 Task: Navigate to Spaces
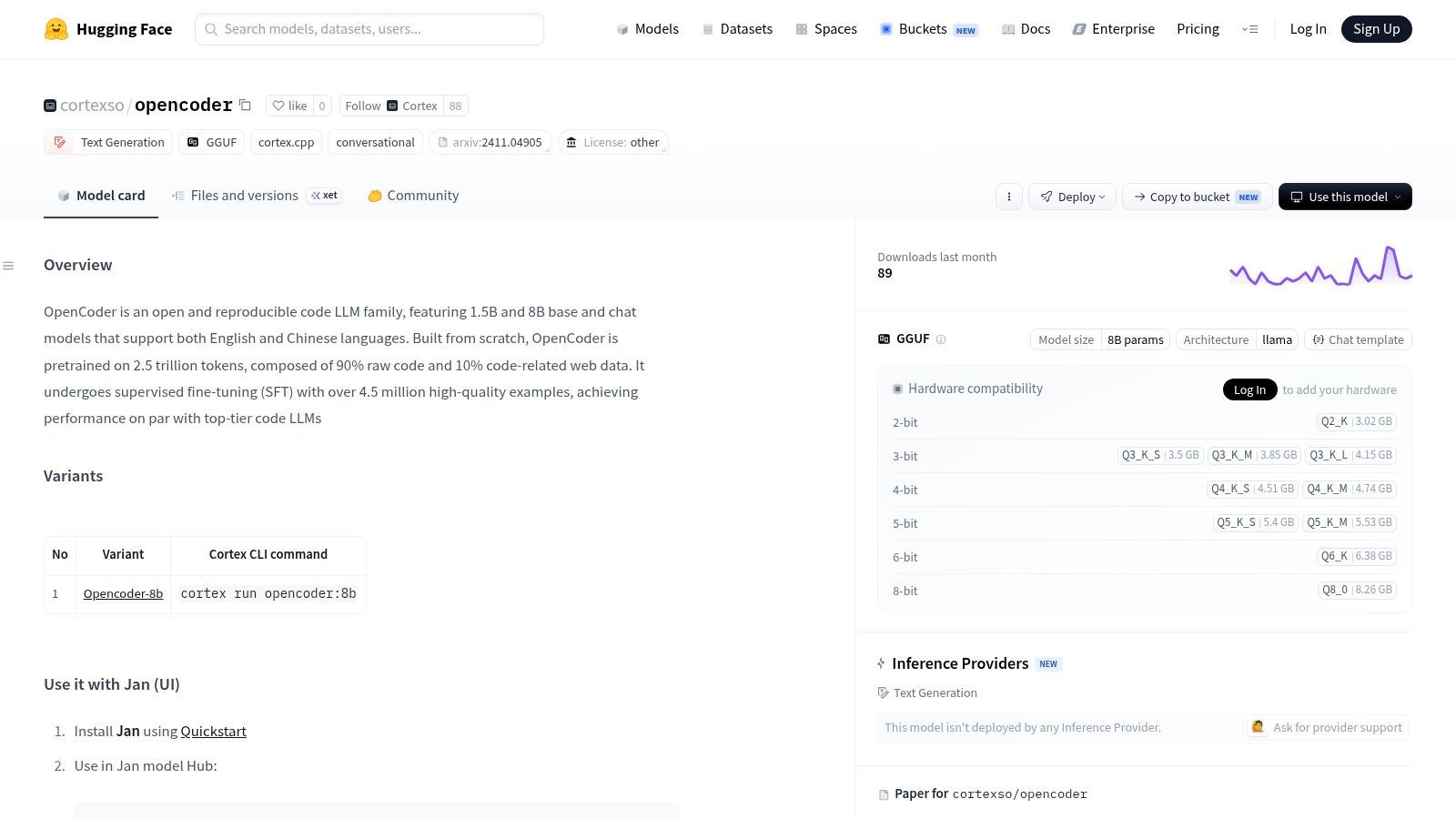pyautogui.click(x=826, y=29)
